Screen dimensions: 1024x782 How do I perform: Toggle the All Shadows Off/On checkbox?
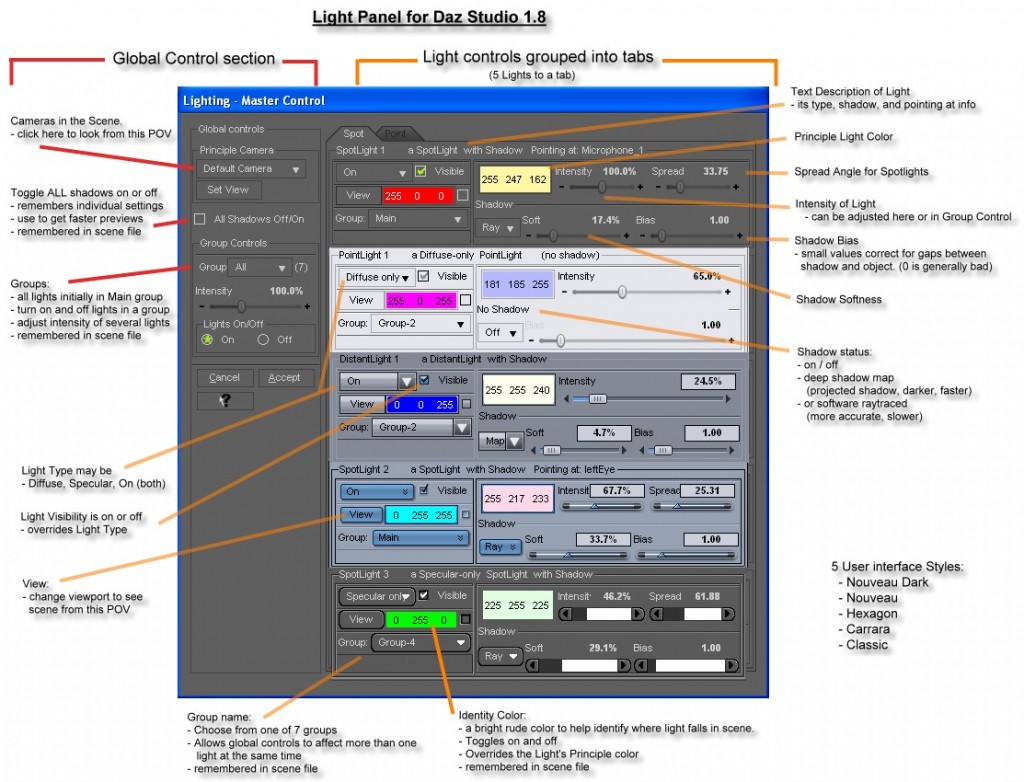200,219
